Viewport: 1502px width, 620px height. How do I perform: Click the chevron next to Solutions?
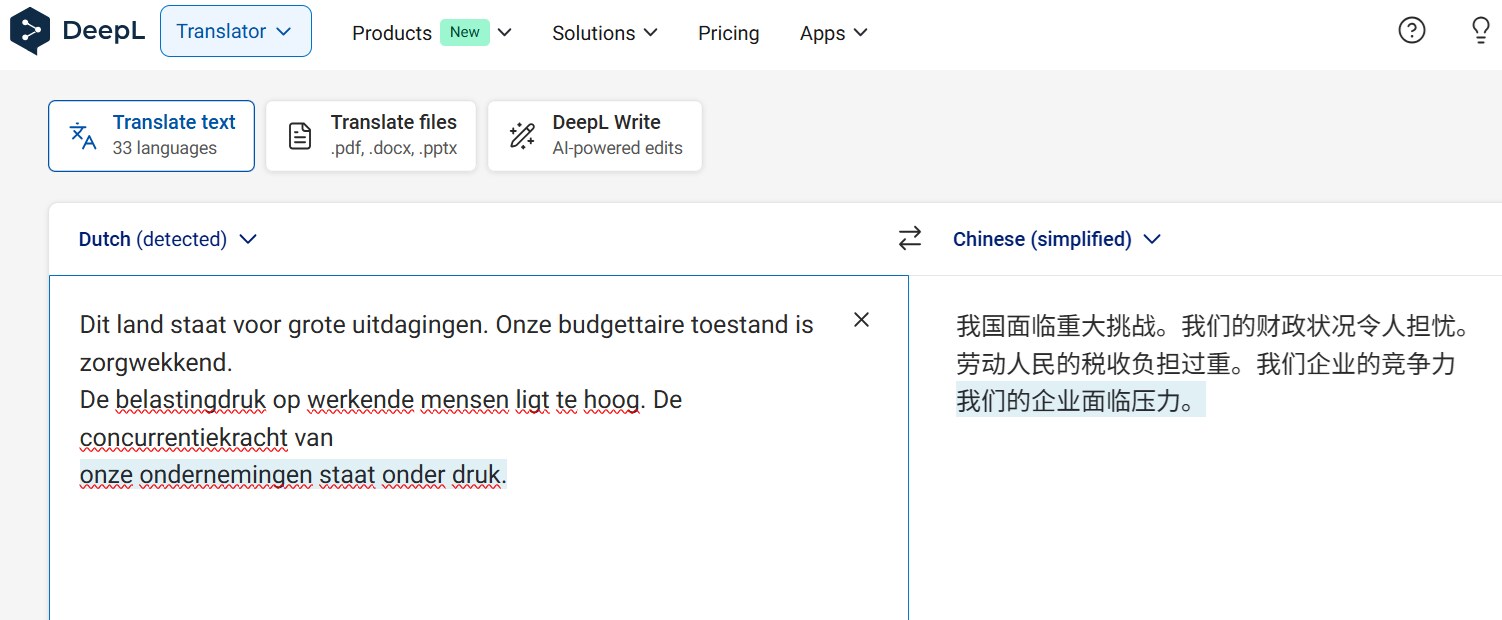click(651, 32)
